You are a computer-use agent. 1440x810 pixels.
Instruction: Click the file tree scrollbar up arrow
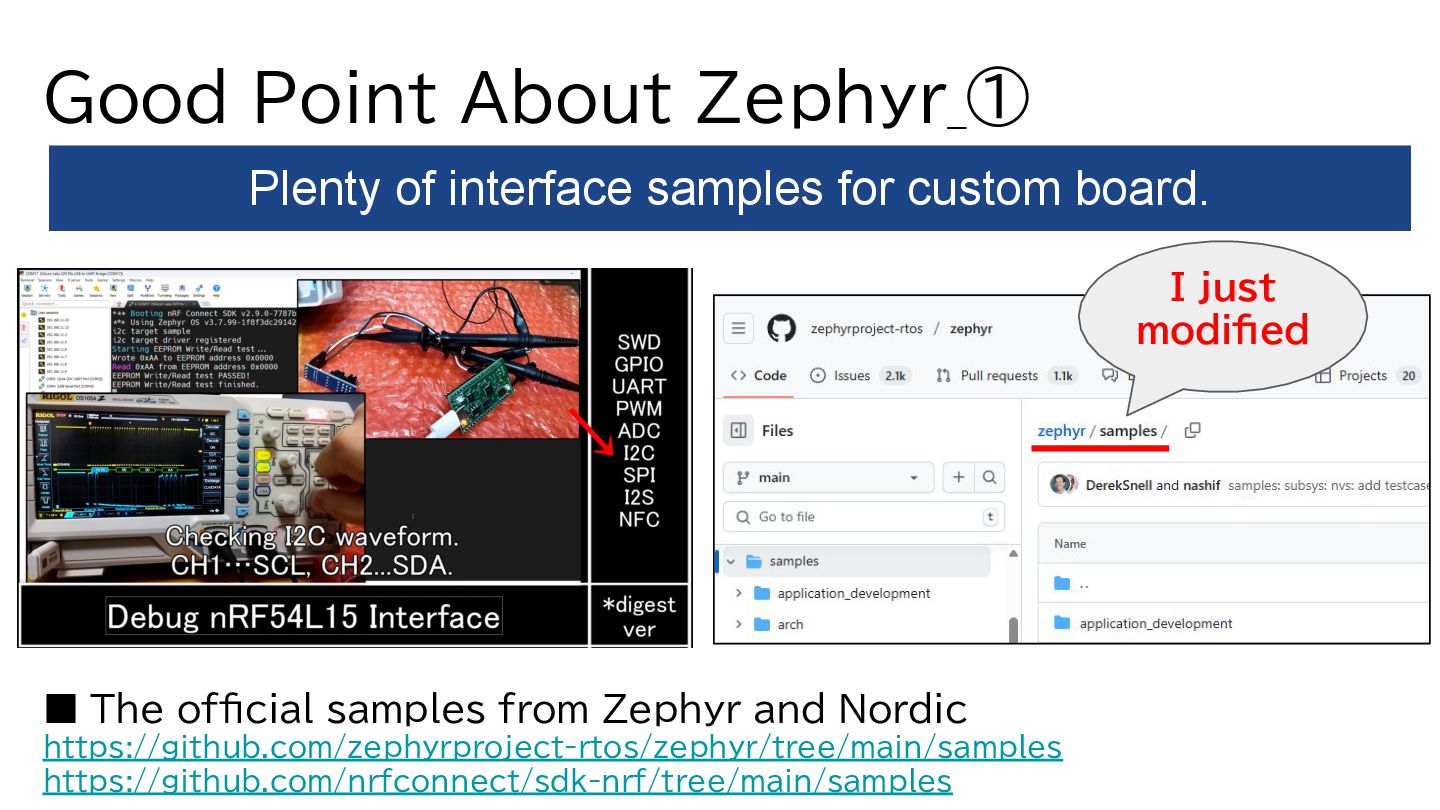click(1013, 553)
